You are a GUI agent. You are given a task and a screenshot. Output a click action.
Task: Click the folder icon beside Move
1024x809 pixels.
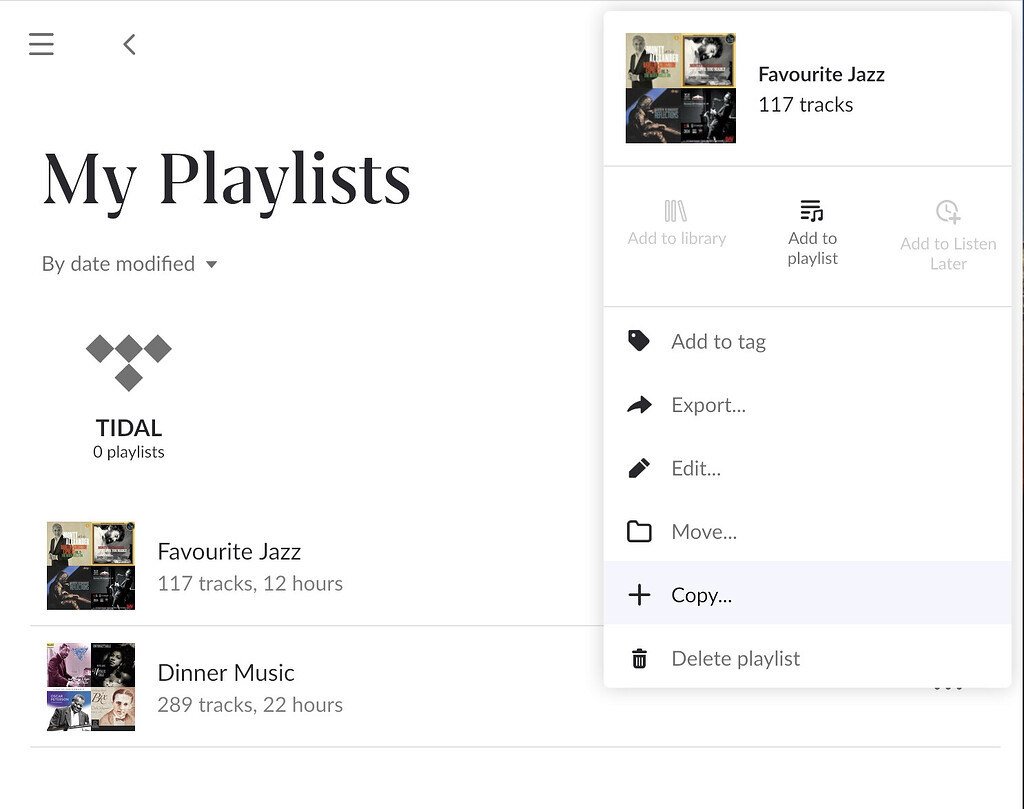coord(639,531)
